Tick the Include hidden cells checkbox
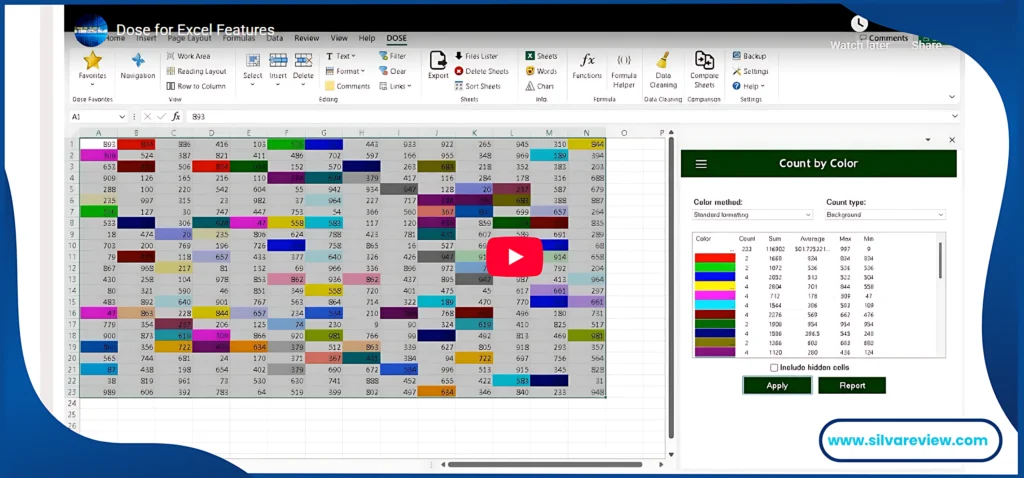 pos(774,368)
